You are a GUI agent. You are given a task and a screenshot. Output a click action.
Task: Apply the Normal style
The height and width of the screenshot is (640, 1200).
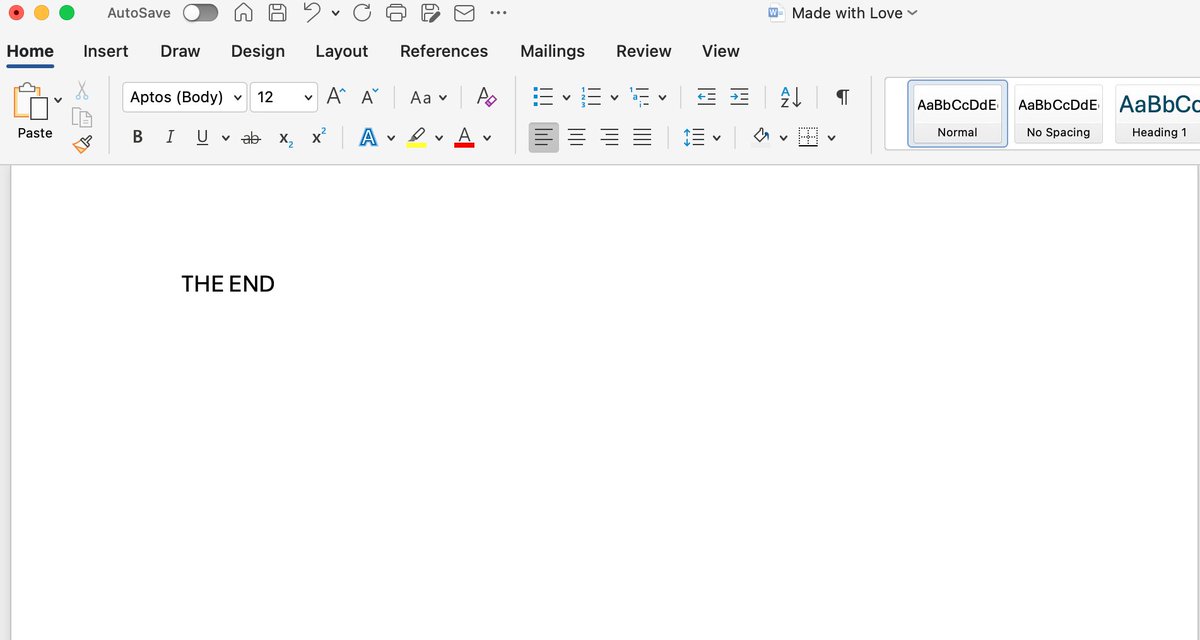pos(957,113)
